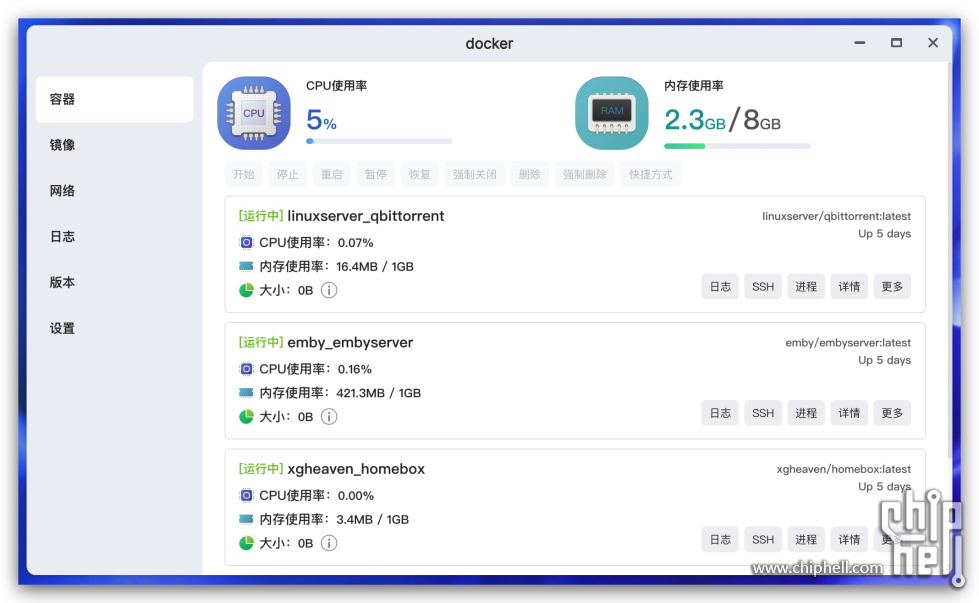
Task: Click the 恢复 toolbar button
Action: (x=420, y=174)
